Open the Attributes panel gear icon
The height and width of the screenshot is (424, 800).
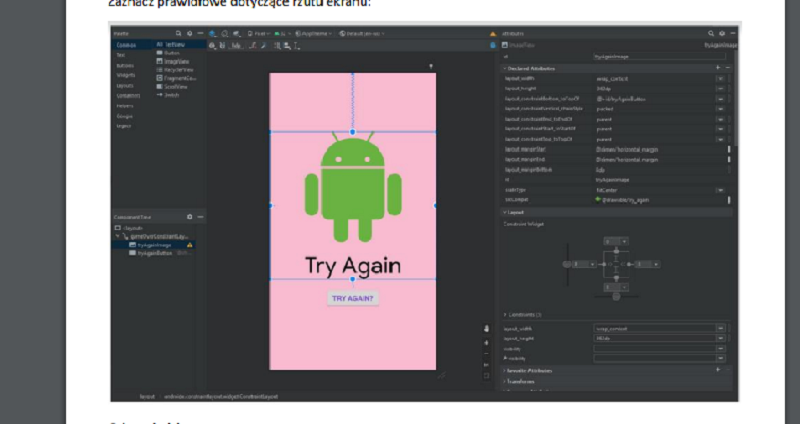[722, 34]
